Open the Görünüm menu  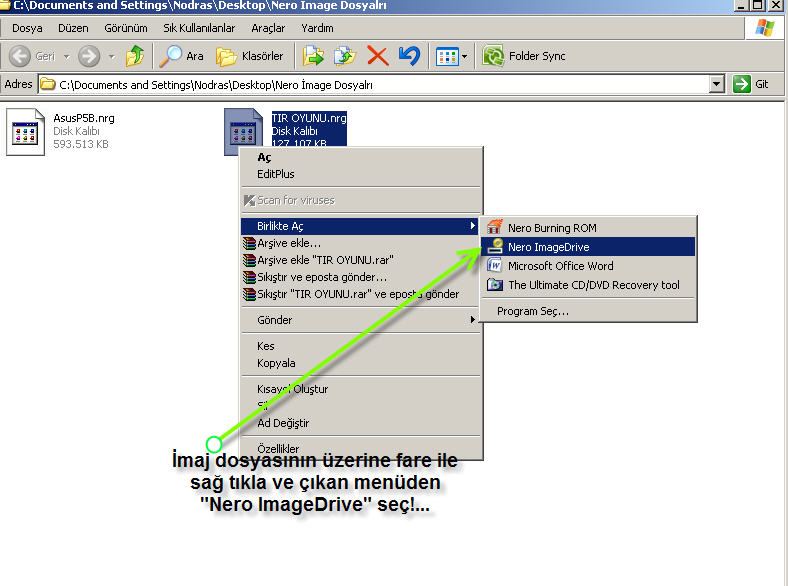(x=126, y=28)
